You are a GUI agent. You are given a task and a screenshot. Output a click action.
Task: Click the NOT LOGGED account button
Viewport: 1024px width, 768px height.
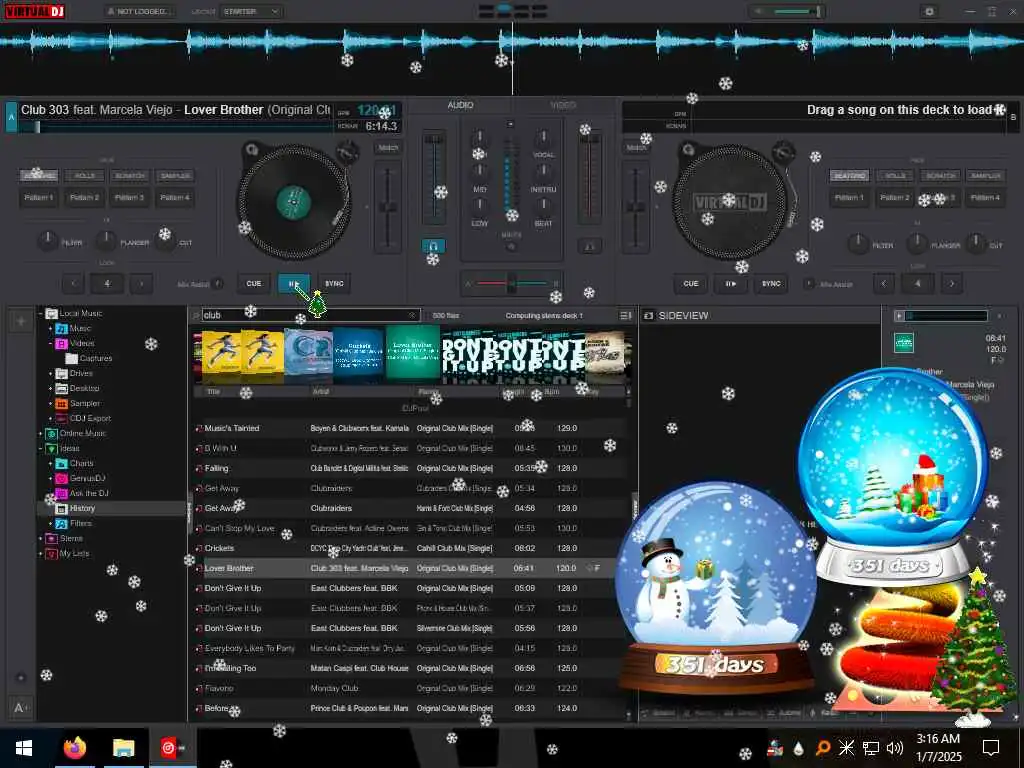click(140, 12)
